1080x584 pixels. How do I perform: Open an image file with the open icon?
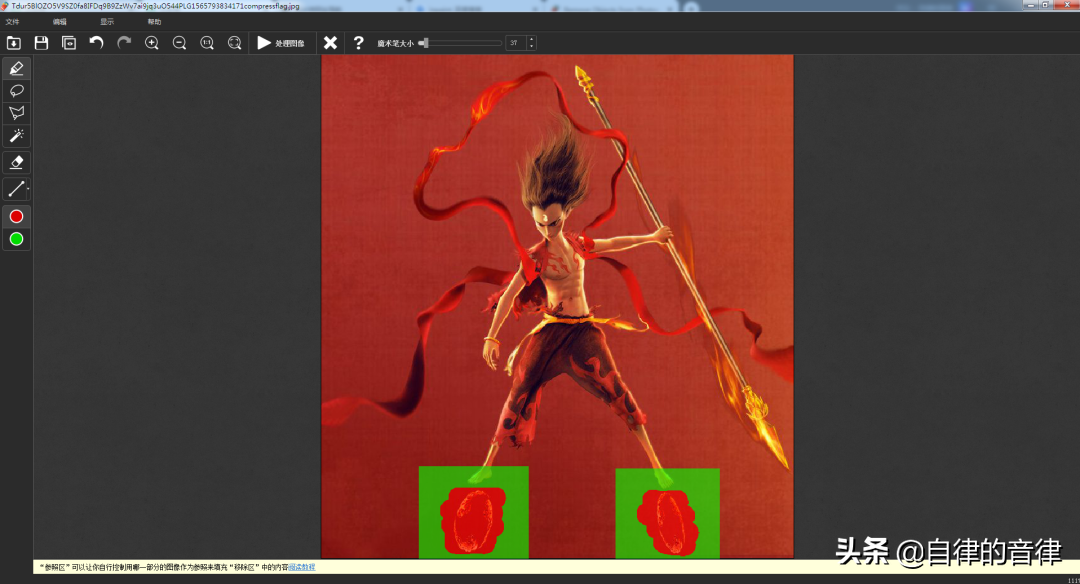[x=14, y=43]
